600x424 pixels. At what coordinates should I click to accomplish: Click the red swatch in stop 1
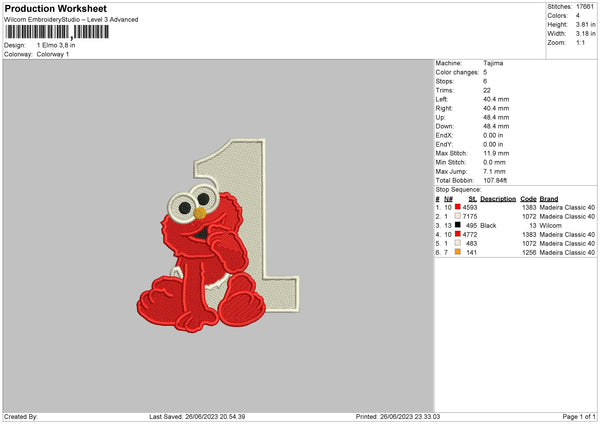point(458,207)
